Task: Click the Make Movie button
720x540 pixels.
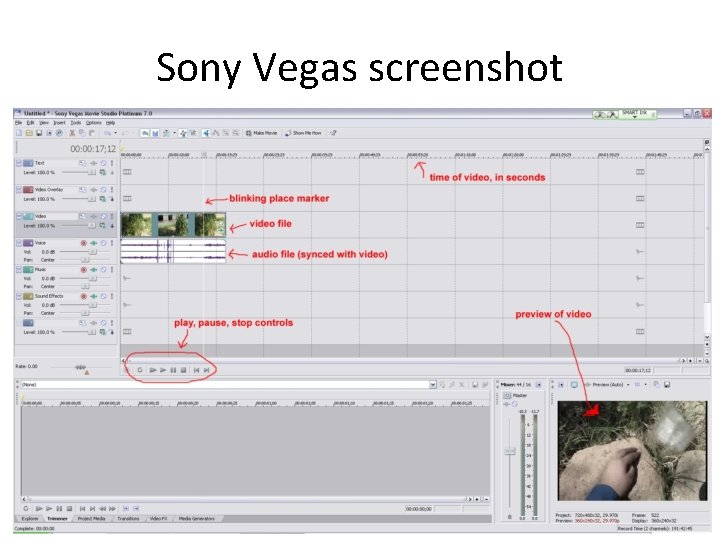Action: pyautogui.click(x=261, y=133)
